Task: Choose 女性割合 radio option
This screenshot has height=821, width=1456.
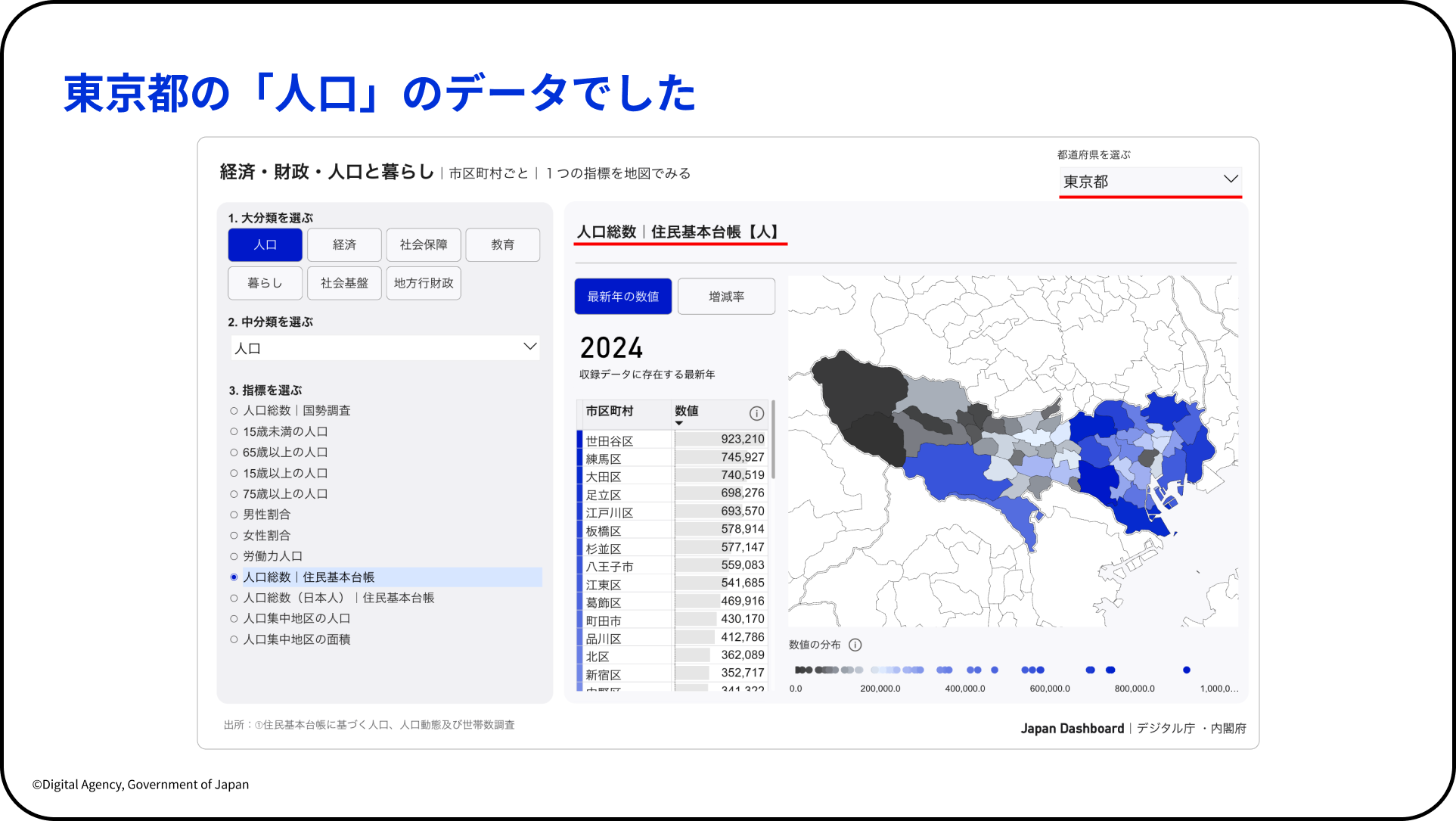Action: click(x=234, y=536)
